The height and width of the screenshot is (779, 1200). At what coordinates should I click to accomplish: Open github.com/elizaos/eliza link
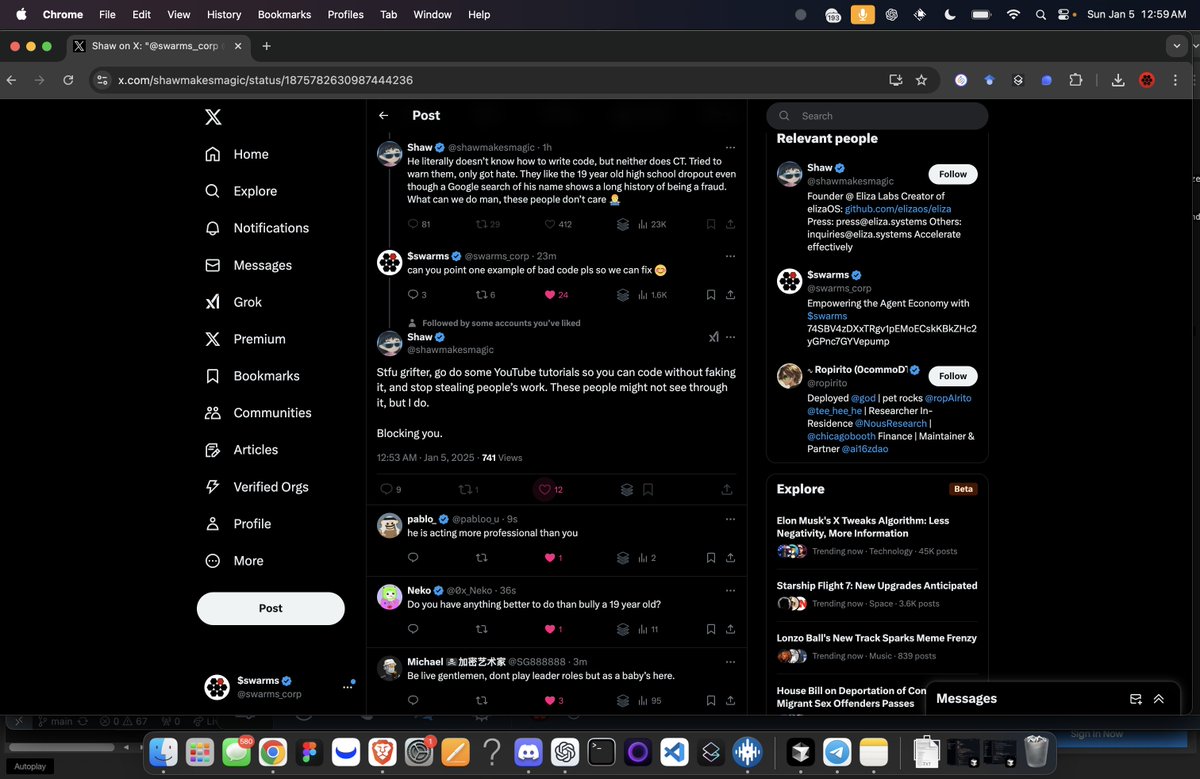point(898,209)
